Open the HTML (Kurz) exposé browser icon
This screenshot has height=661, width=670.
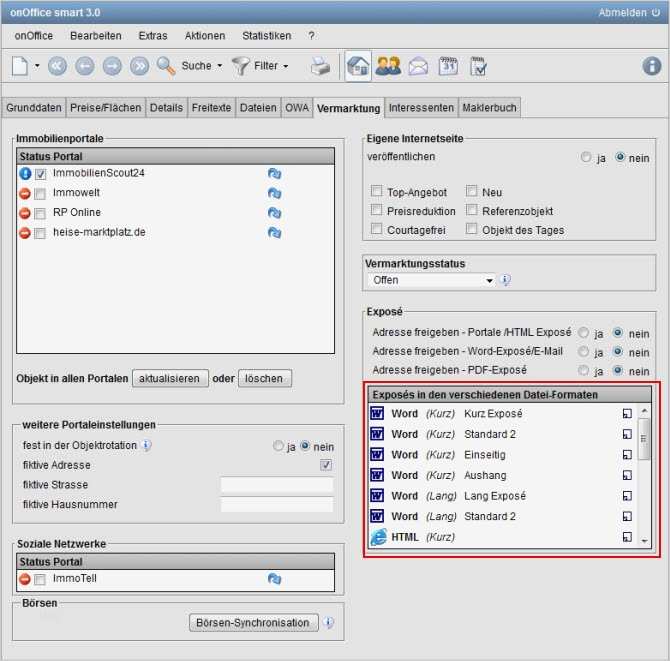(379, 537)
